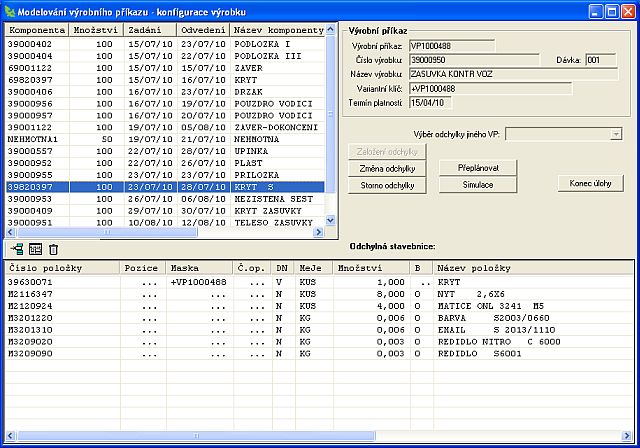This screenshot has width=640, height=448.
Task: Select the item M3201310 EMAIL
Action: tap(319, 330)
